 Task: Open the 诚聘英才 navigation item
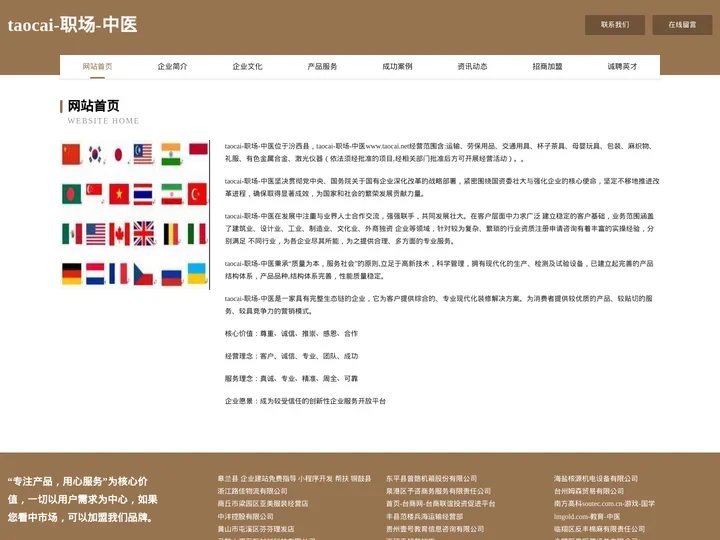pos(622,66)
